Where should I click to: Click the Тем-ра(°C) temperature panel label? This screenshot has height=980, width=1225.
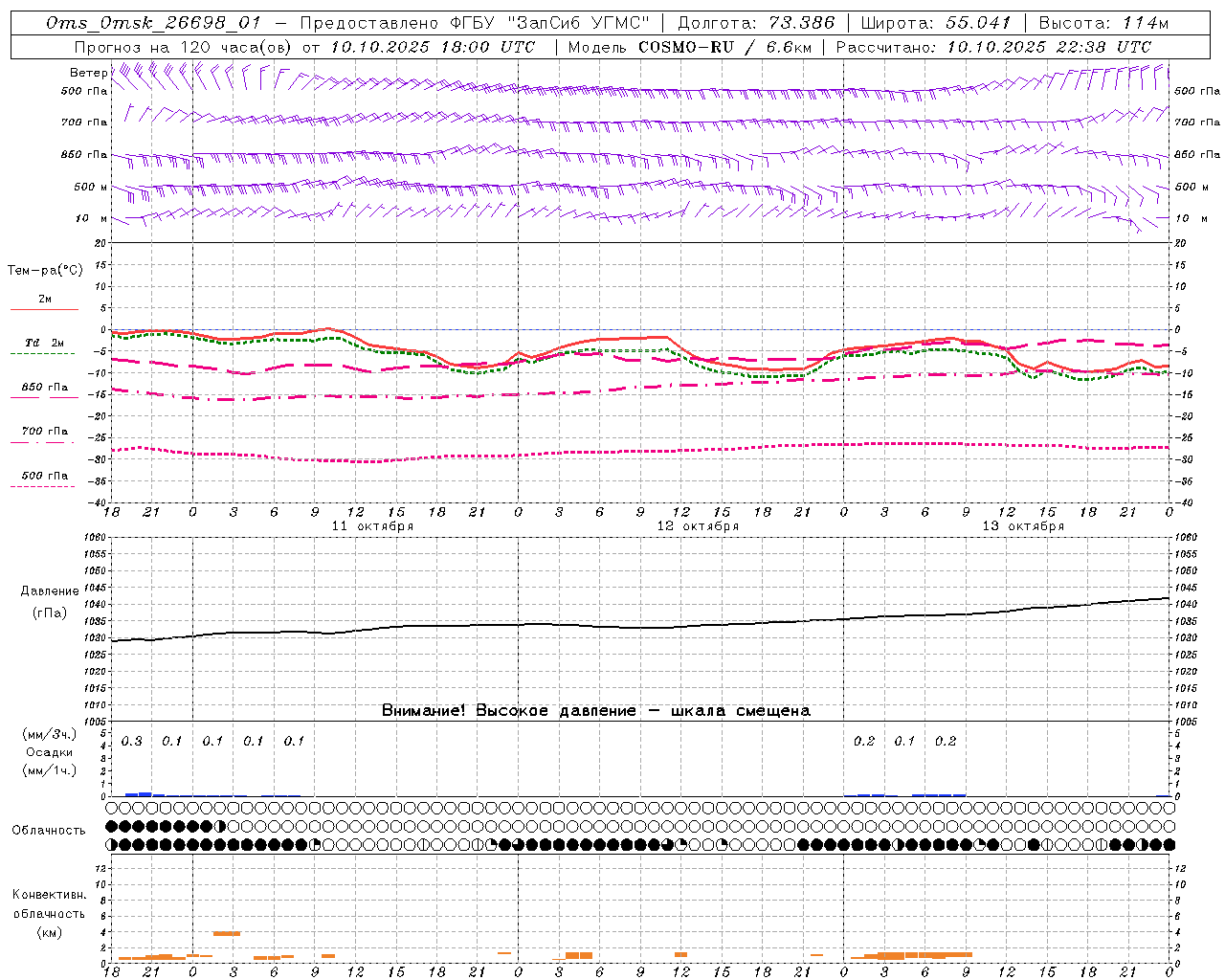tap(45, 271)
